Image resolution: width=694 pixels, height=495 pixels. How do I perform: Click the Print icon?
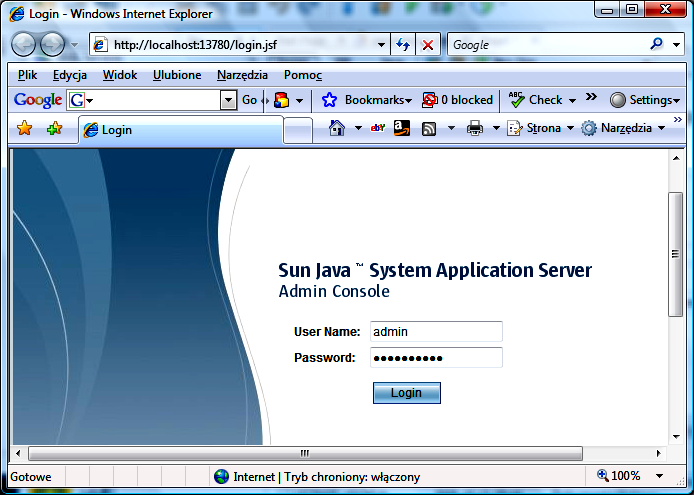[x=475, y=128]
